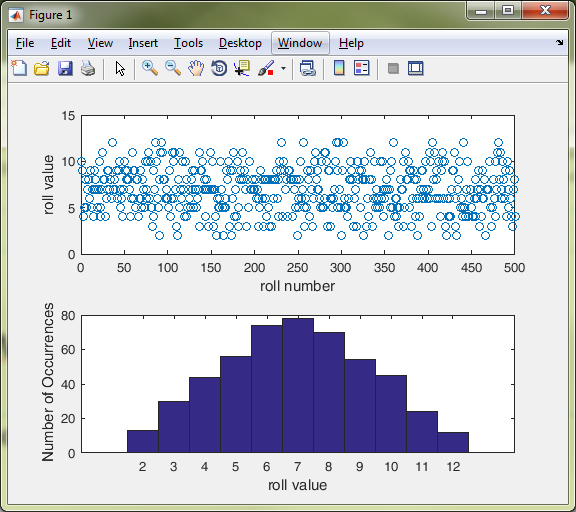The image size is (576, 512).
Task: Activate the Zoom Out magnifier tool
Action: click(x=173, y=68)
